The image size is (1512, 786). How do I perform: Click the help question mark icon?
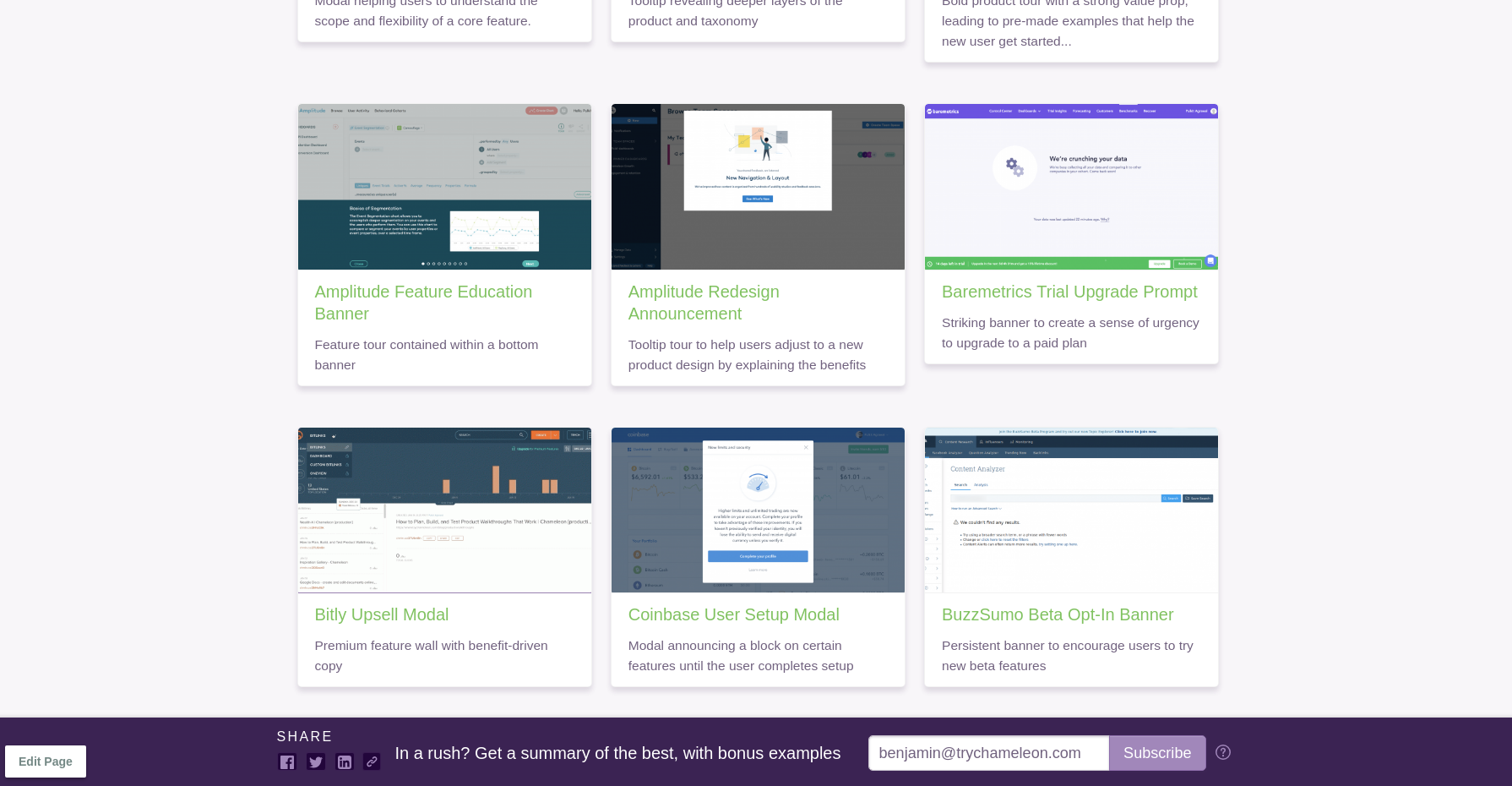(1223, 752)
